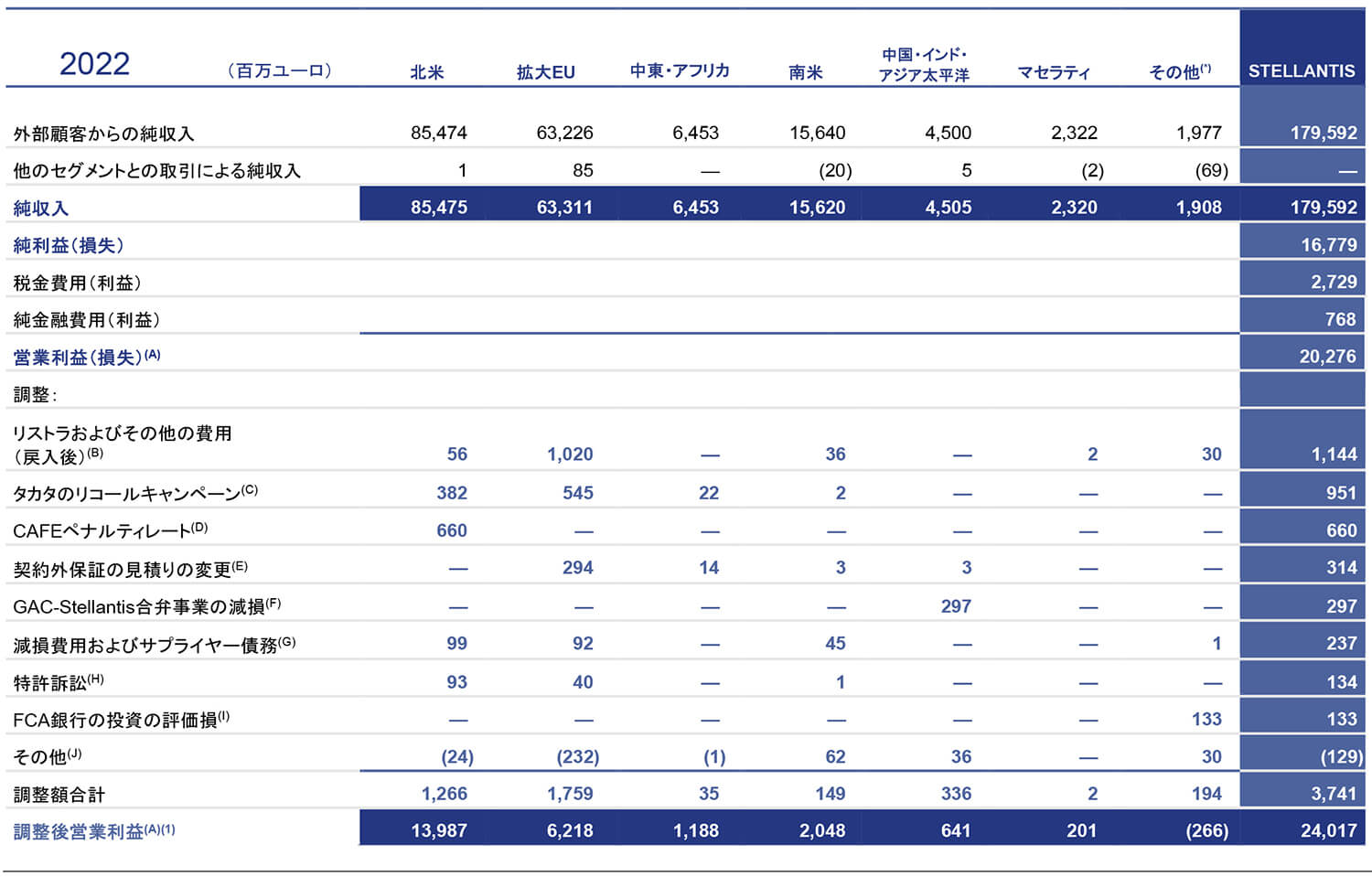Select the 中国・インド・アジア太平洋 column header
Screen dimensions: 1372x877
click(x=924, y=65)
